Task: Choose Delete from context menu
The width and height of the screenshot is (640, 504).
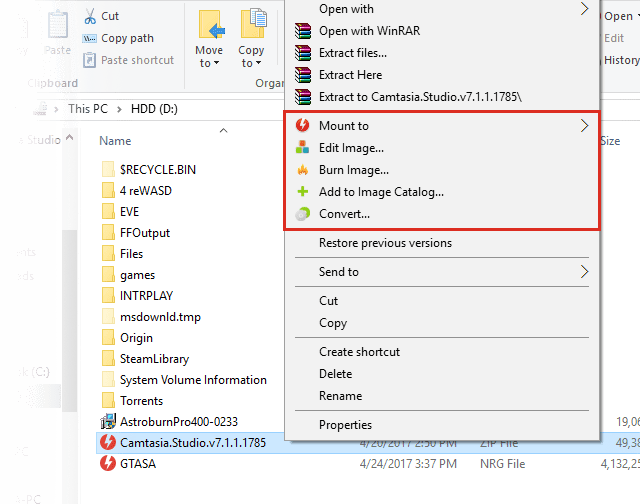Action: click(x=442, y=374)
